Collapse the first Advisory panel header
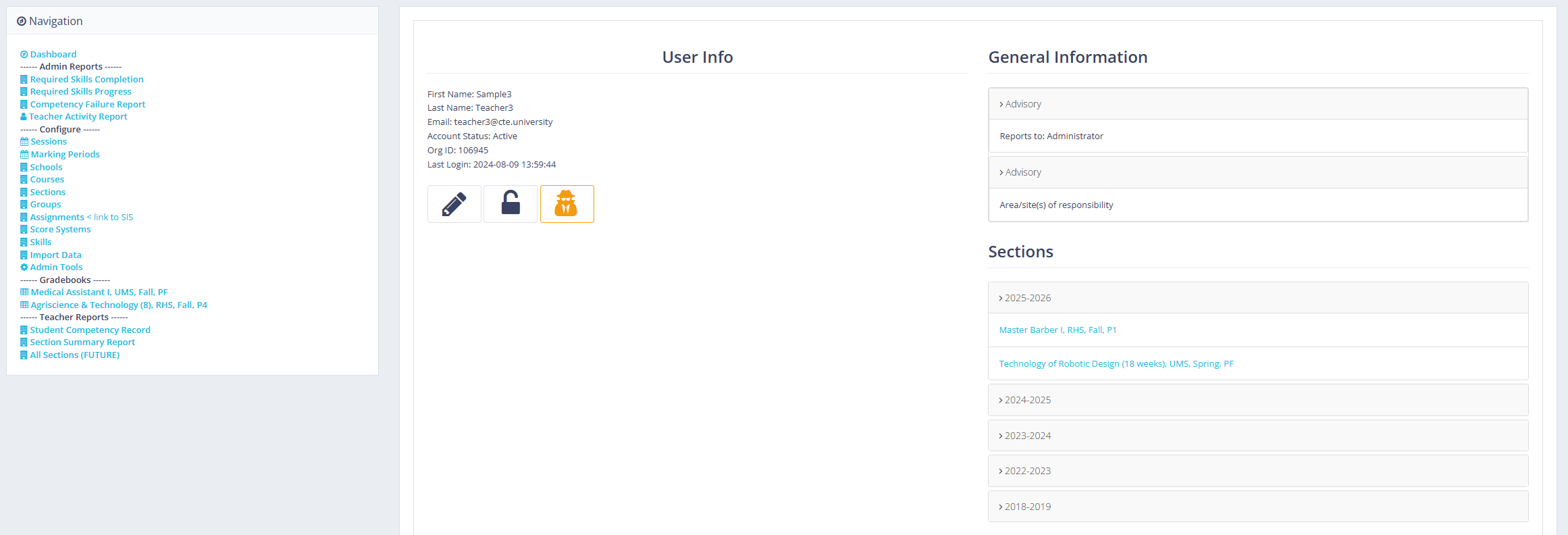 coord(1022,104)
